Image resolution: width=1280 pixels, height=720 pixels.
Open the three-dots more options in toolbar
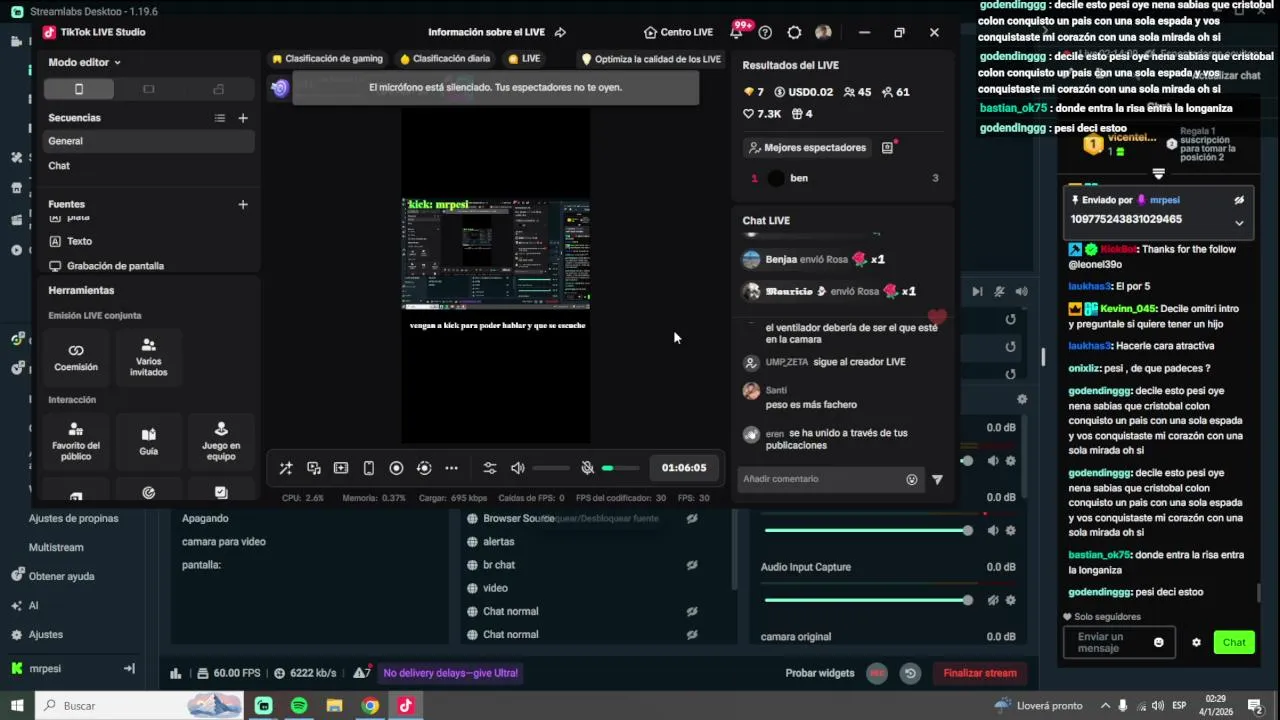coord(451,468)
